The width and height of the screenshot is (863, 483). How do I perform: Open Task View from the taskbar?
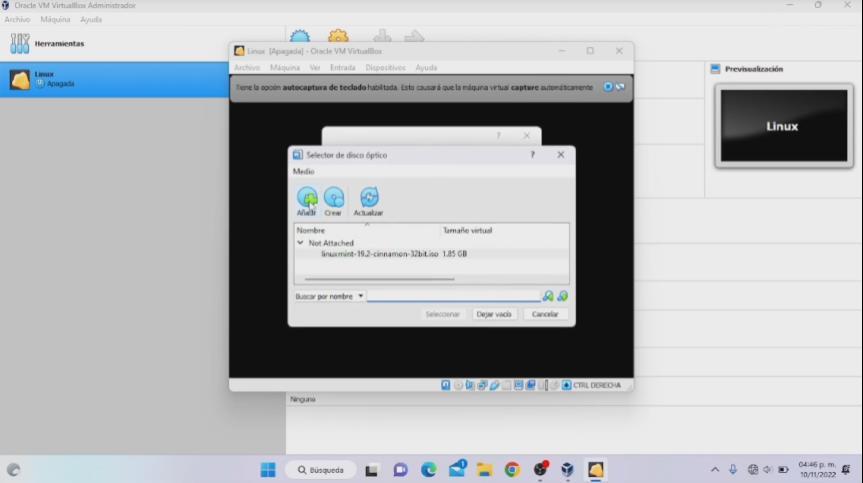(372, 470)
